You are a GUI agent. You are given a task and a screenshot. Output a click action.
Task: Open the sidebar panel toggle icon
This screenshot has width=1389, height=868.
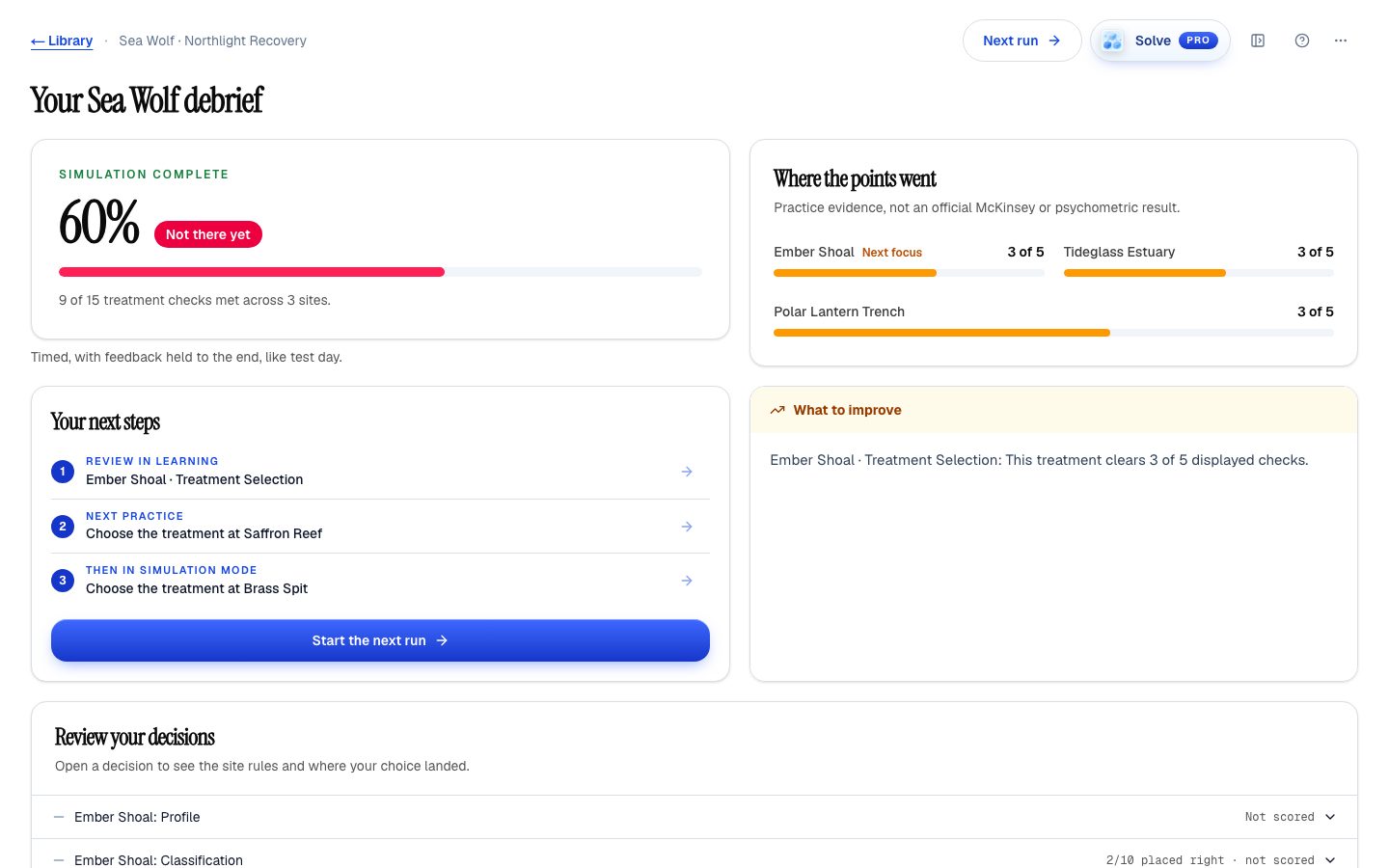(1258, 41)
